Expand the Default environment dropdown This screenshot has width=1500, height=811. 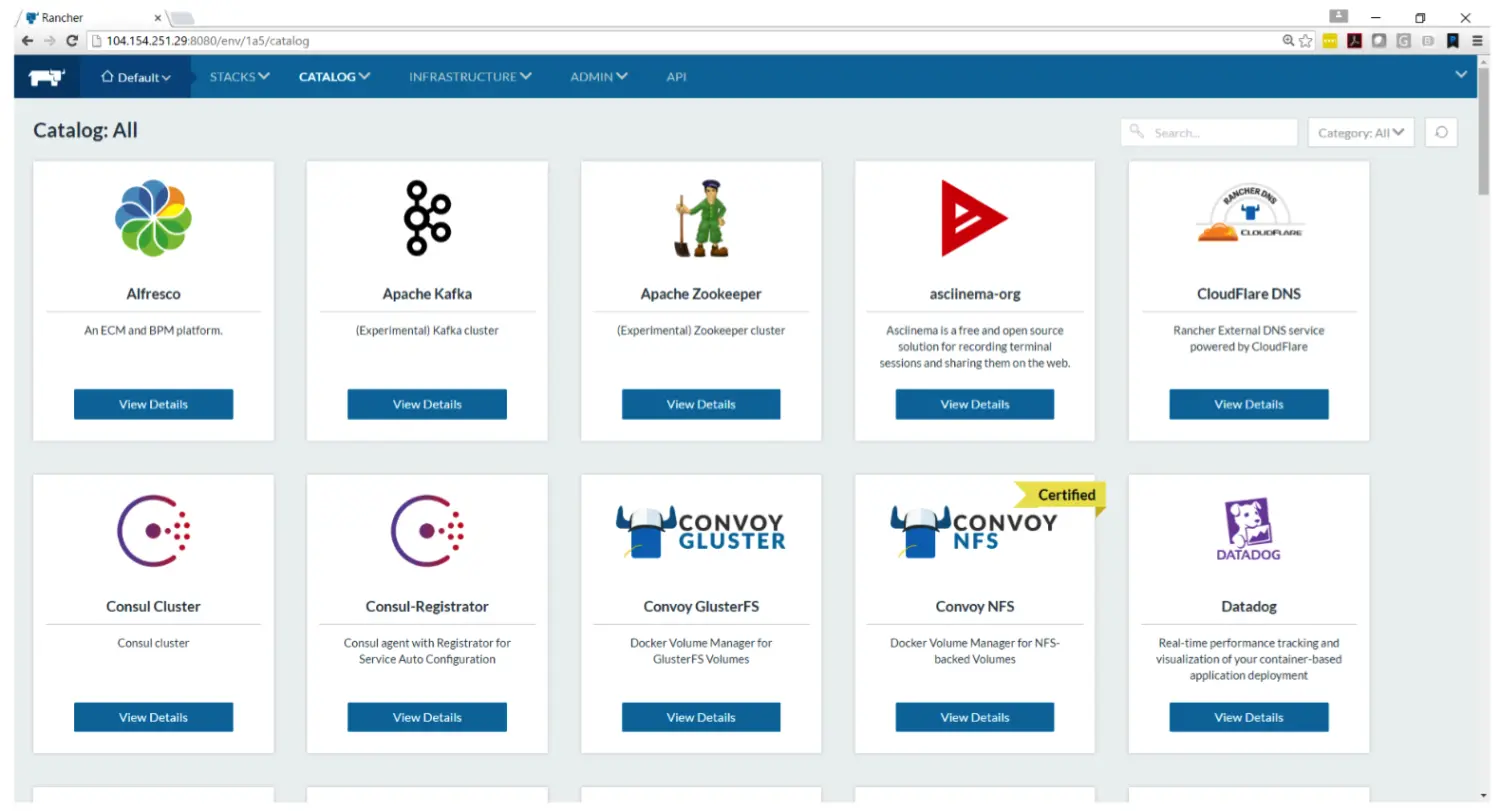(x=136, y=77)
